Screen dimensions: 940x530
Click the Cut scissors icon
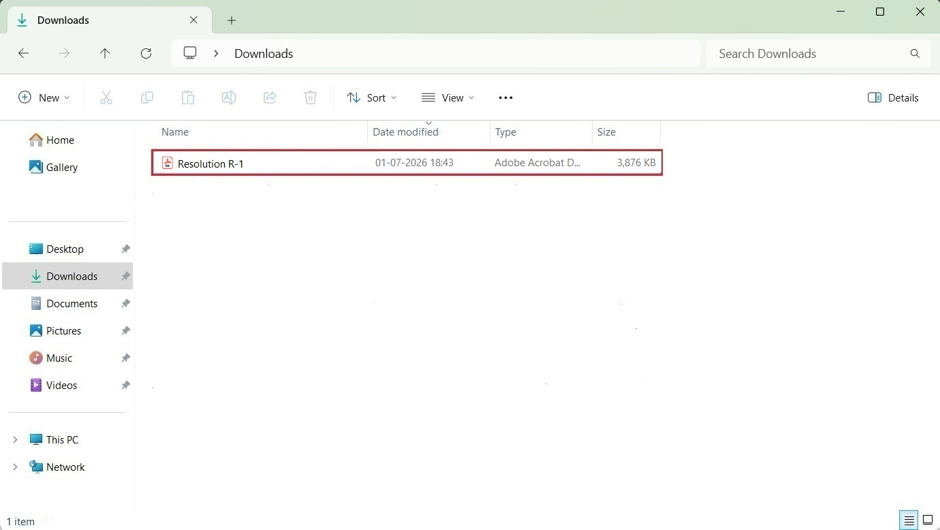[x=106, y=98]
